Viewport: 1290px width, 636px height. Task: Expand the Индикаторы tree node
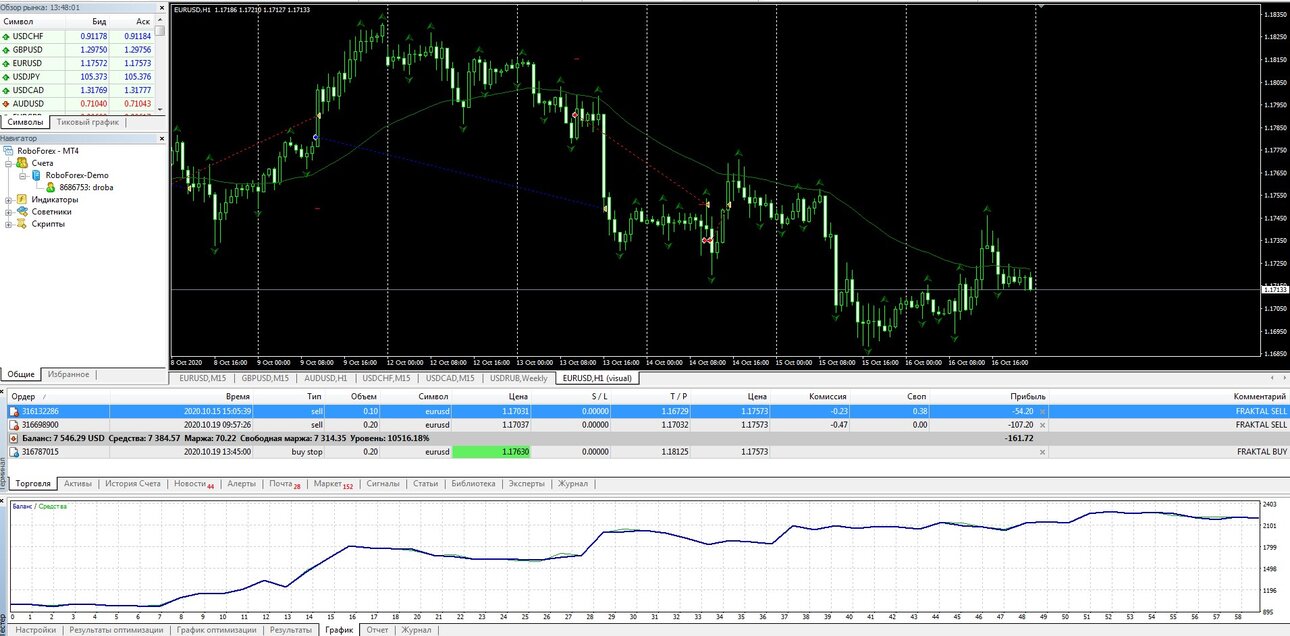8,199
